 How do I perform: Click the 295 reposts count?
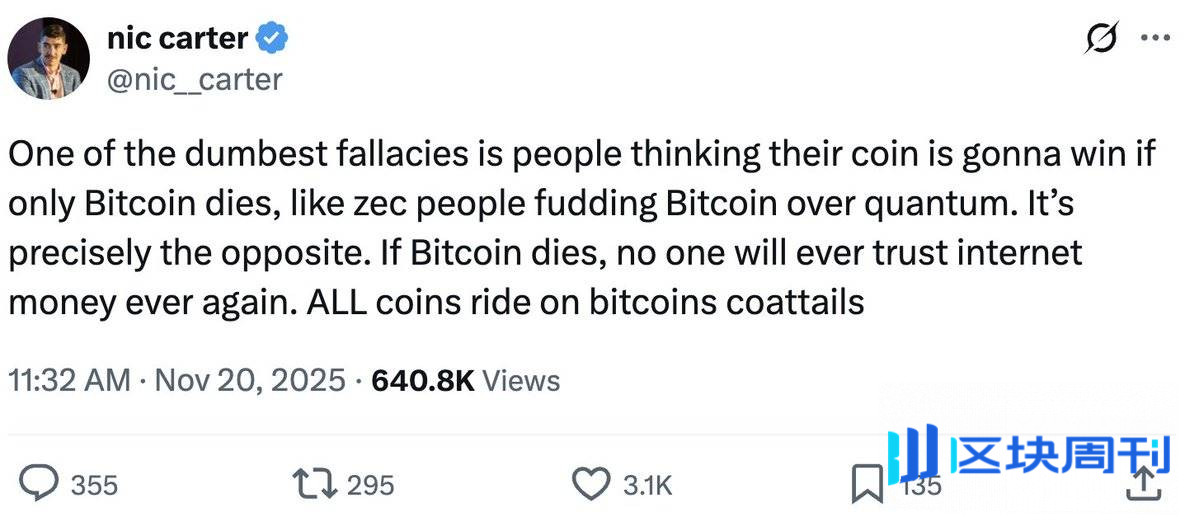pyautogui.click(x=370, y=486)
